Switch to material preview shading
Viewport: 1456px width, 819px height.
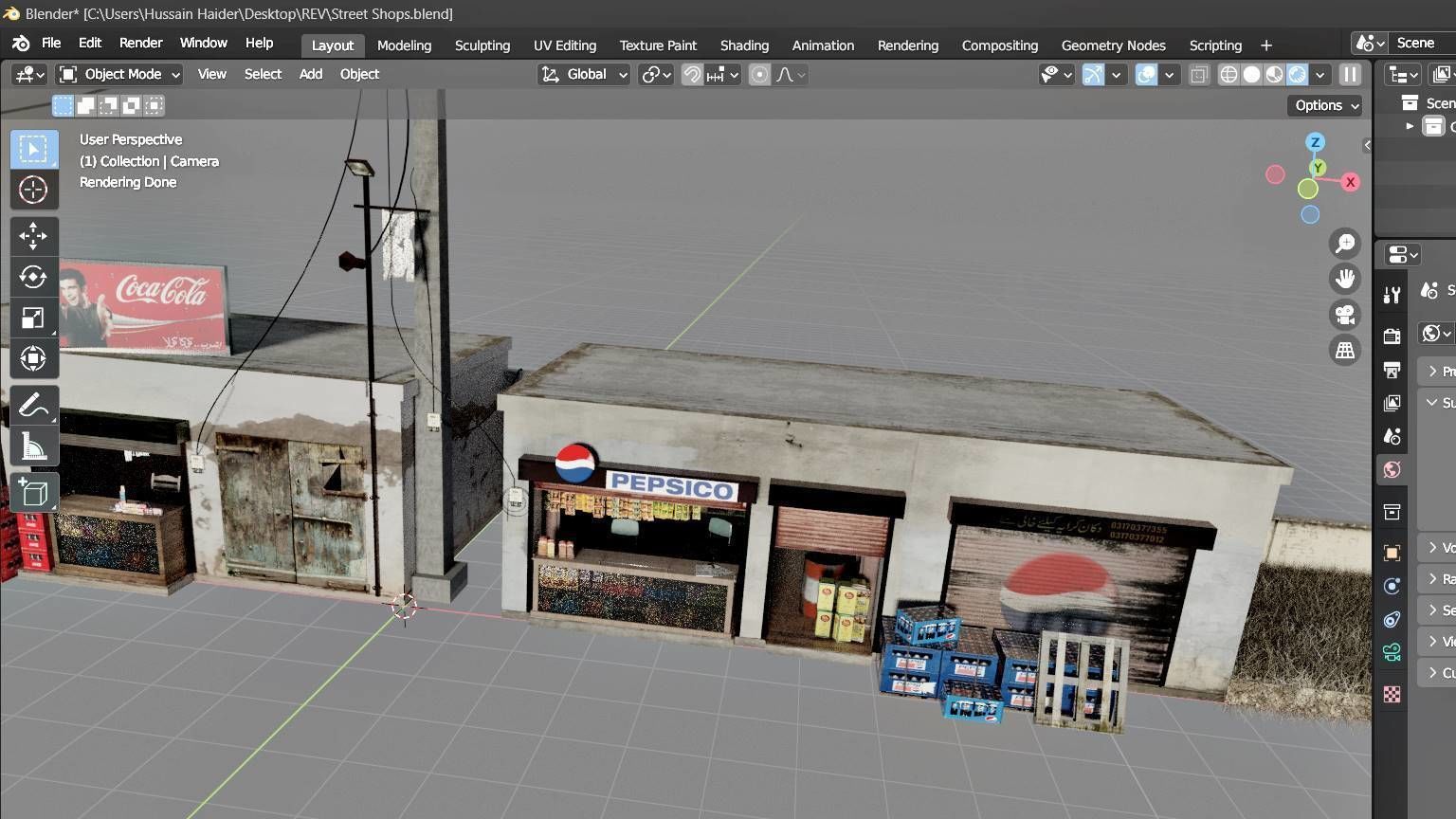click(1274, 74)
